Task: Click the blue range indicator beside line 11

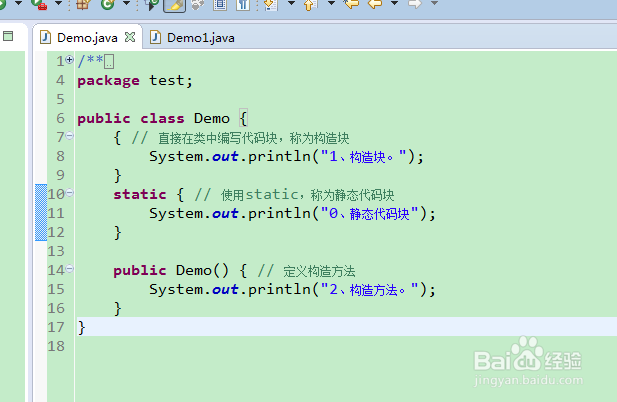Action: (41, 213)
